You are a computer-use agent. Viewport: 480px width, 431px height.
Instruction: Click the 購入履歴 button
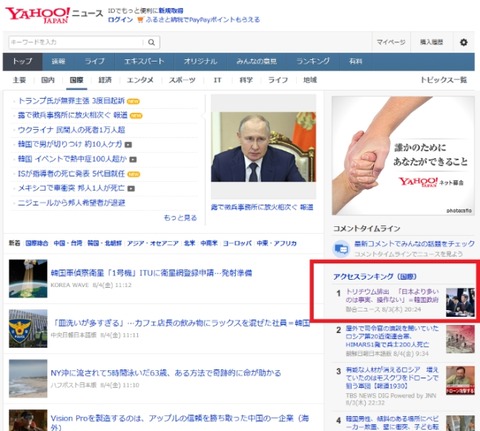tap(431, 42)
